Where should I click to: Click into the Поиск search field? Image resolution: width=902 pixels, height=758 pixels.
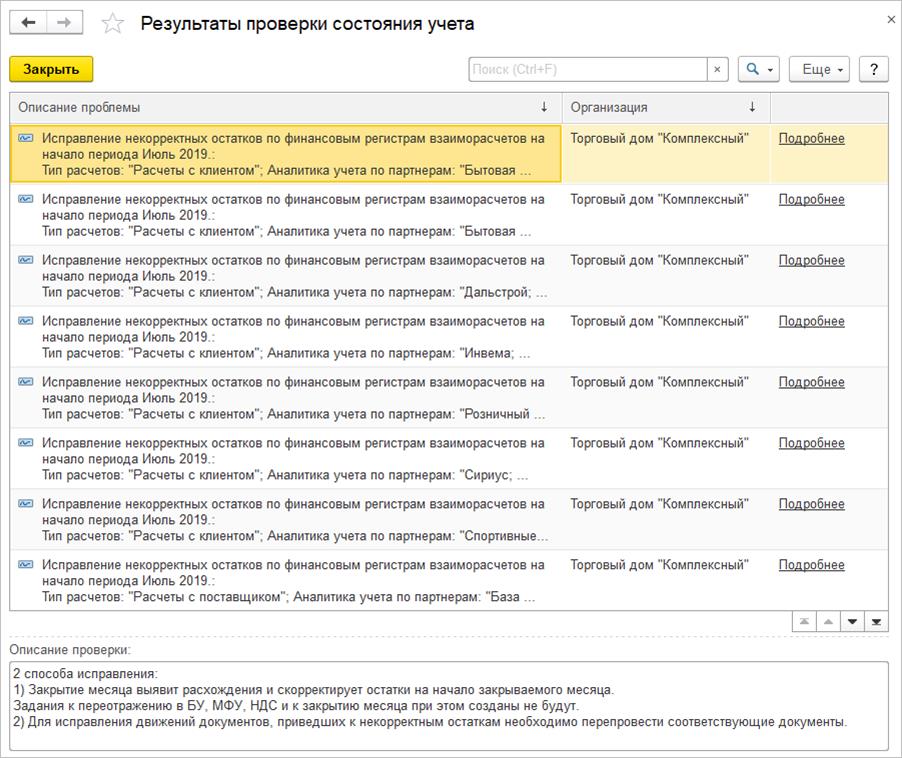(x=588, y=69)
